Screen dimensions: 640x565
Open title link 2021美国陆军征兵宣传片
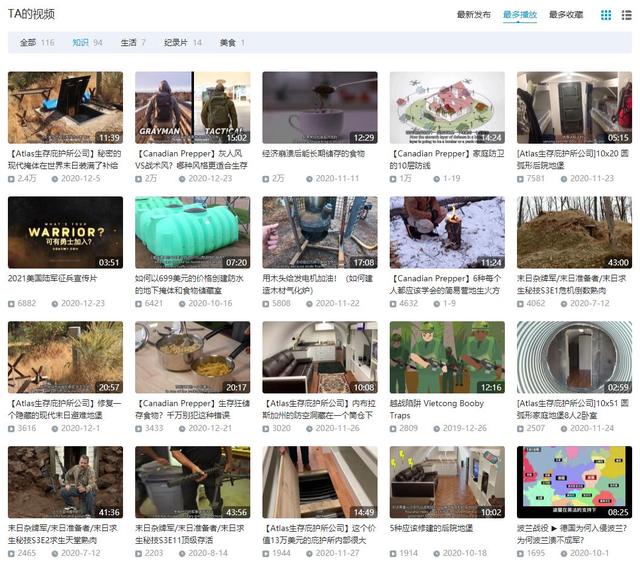point(53,279)
